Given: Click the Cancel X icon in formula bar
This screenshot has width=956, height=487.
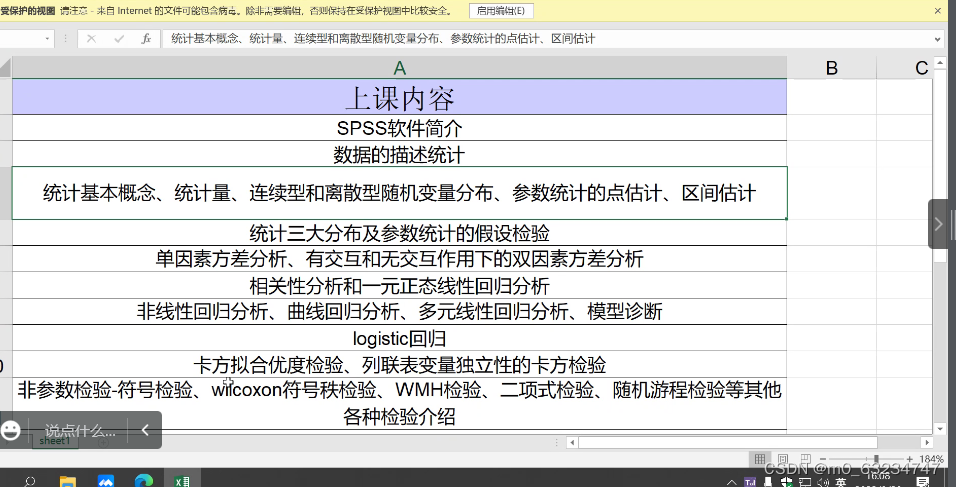Looking at the screenshot, I should [x=91, y=39].
